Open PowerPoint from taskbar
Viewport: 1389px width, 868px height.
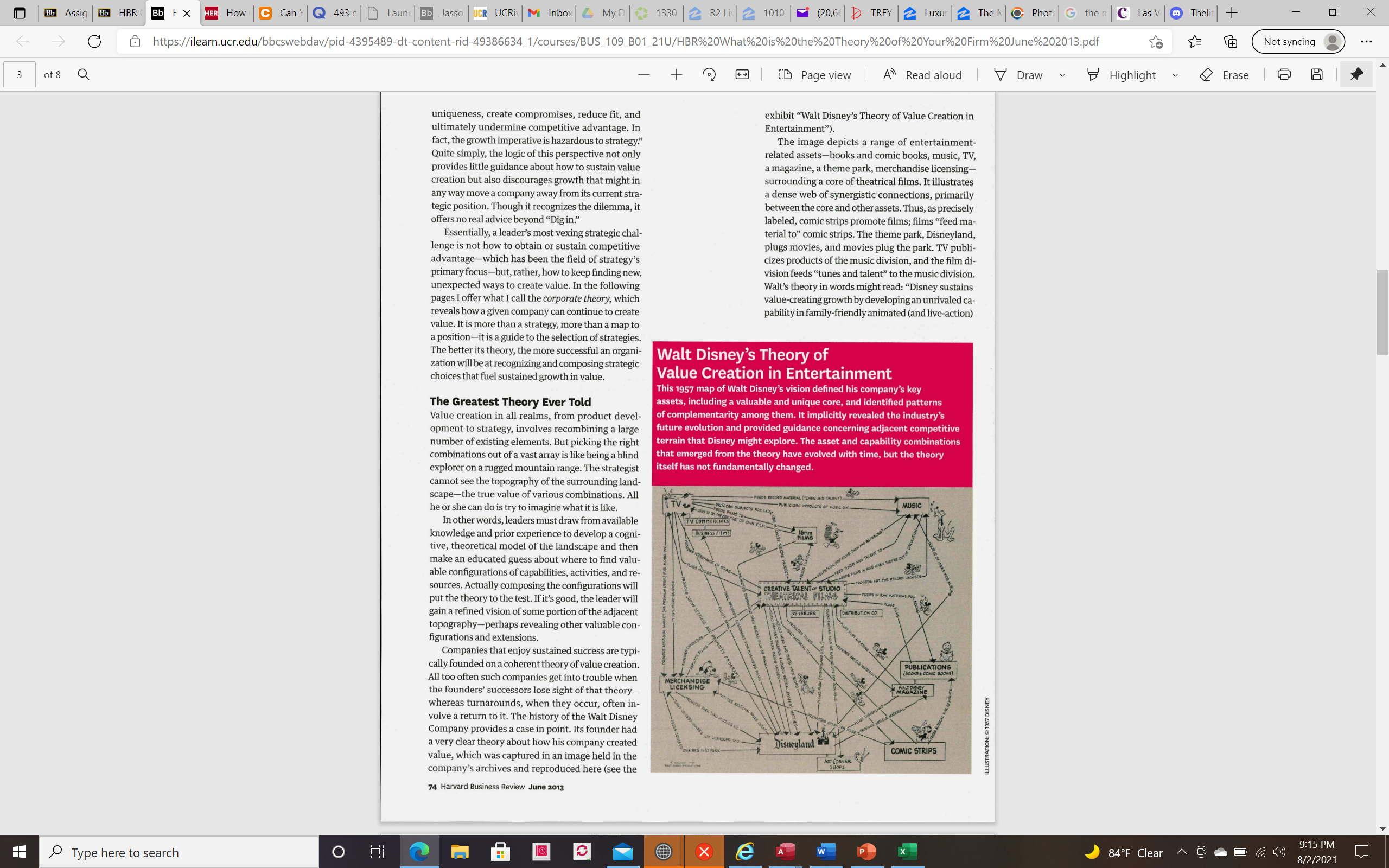pos(866,852)
